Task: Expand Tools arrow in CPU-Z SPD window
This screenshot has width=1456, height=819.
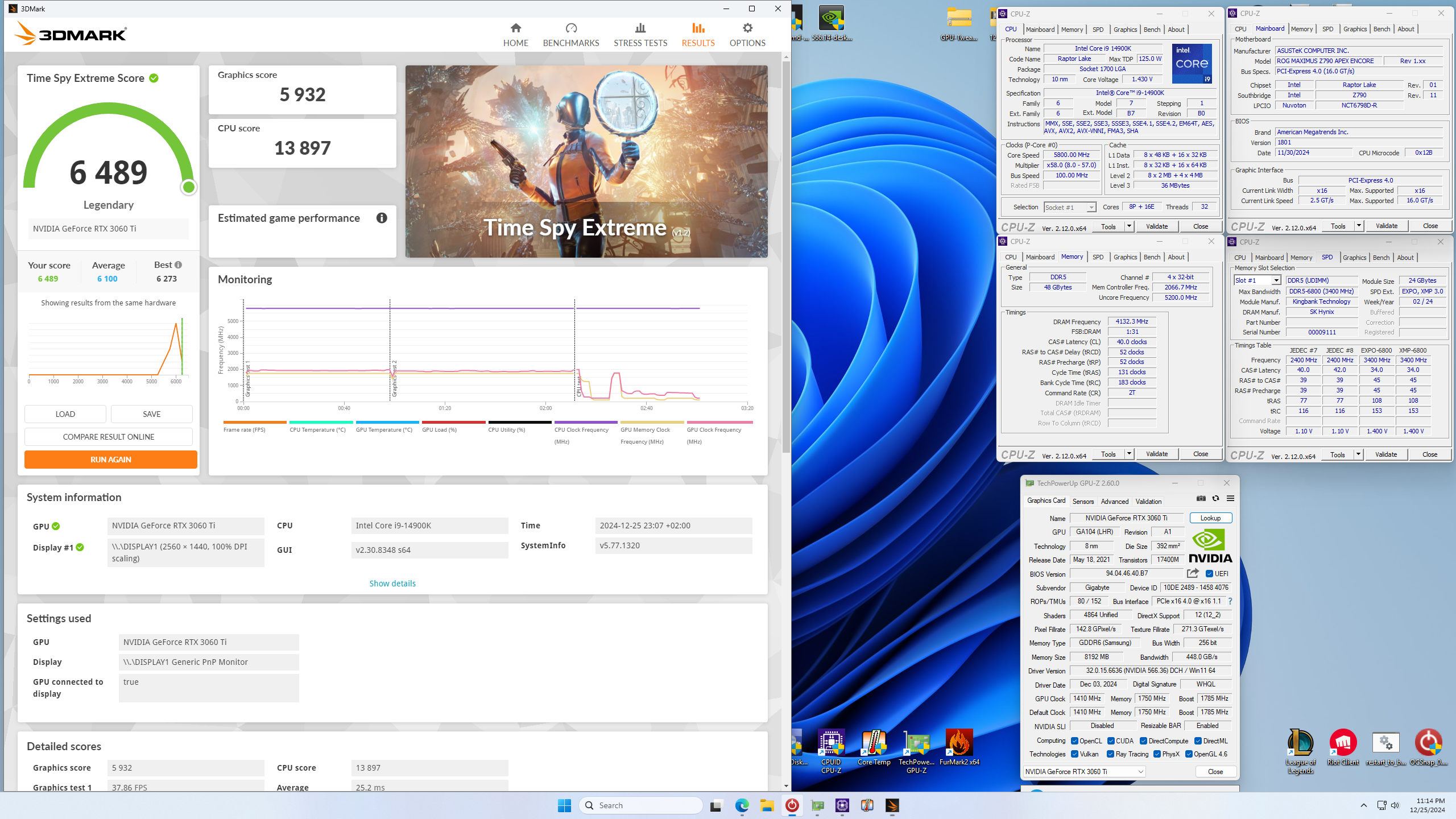Action: pyautogui.click(x=1358, y=454)
